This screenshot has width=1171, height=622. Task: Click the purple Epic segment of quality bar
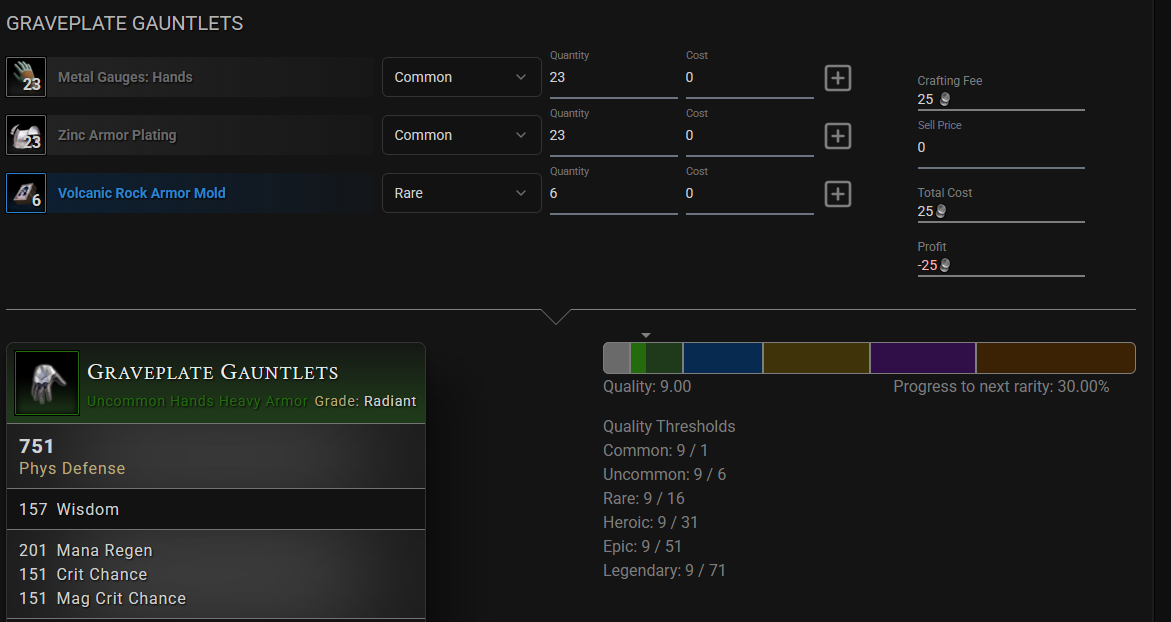pos(922,358)
